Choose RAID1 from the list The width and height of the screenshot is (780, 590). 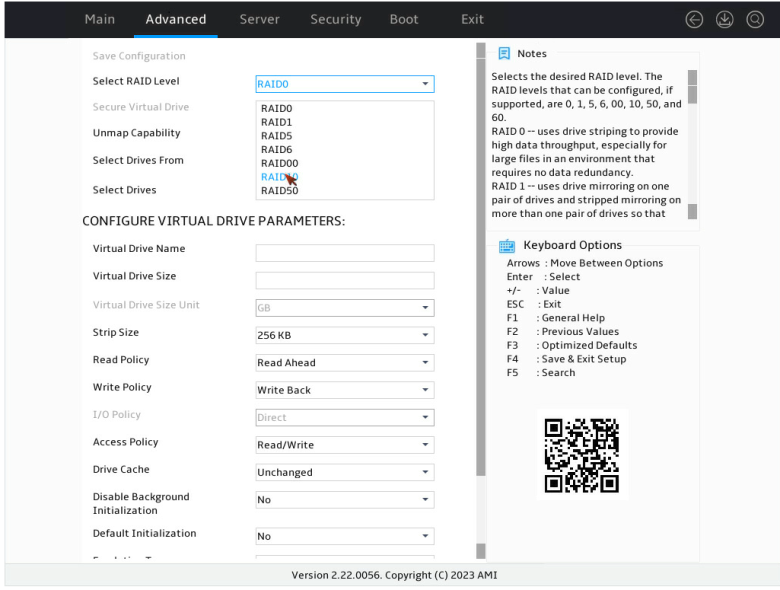[276, 122]
